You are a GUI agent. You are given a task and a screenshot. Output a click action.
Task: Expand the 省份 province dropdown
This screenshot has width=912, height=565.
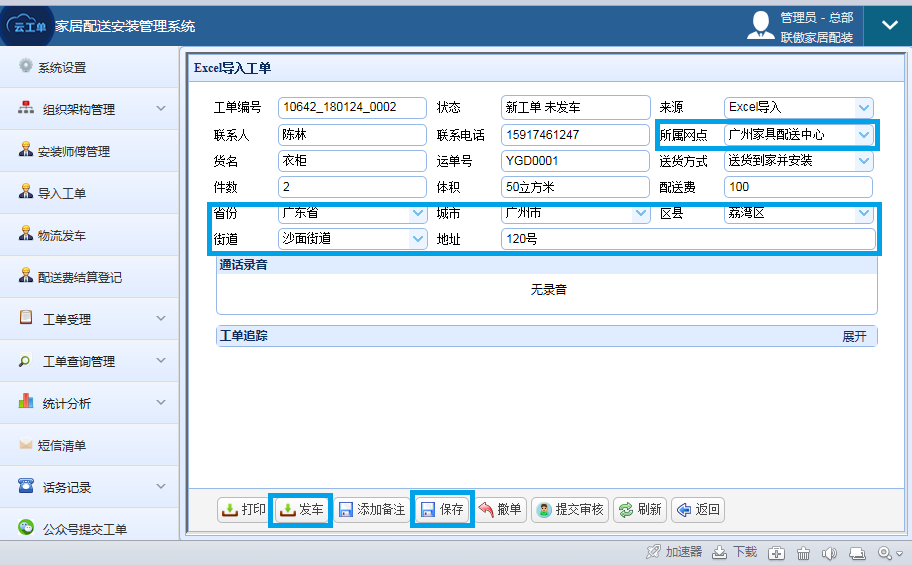[x=352, y=213]
